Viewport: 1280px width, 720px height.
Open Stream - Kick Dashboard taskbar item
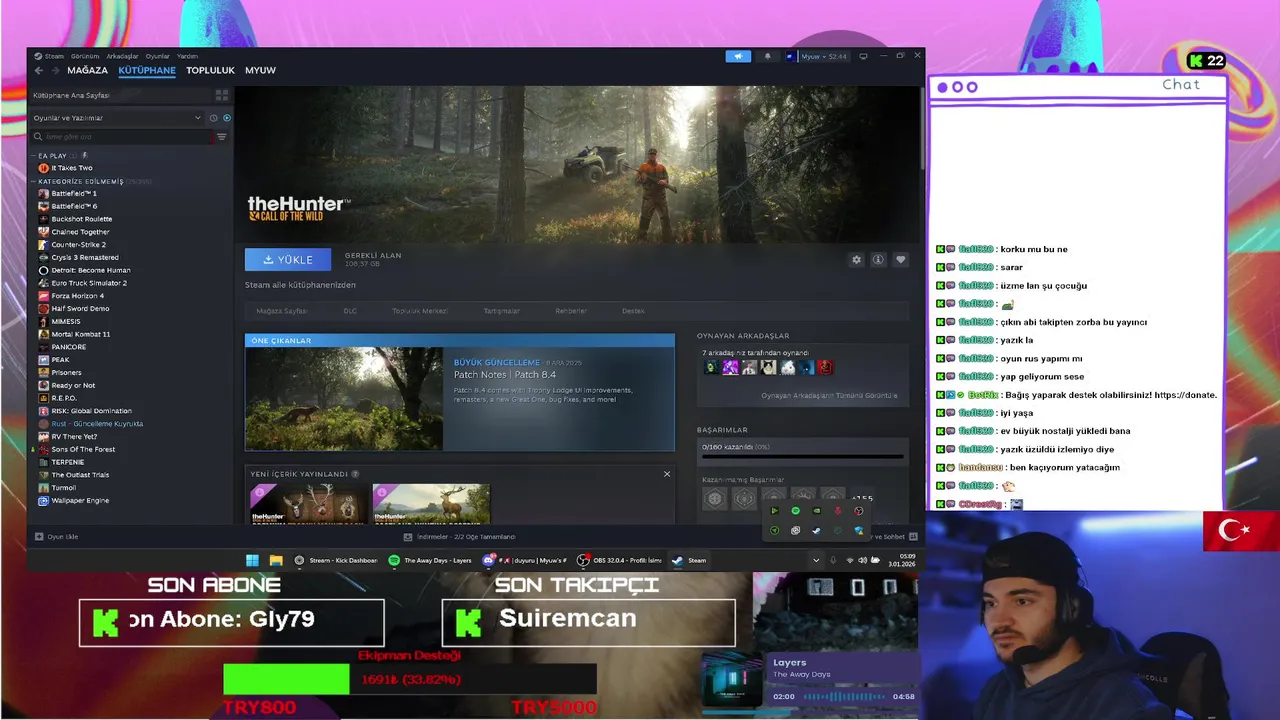click(x=336, y=561)
